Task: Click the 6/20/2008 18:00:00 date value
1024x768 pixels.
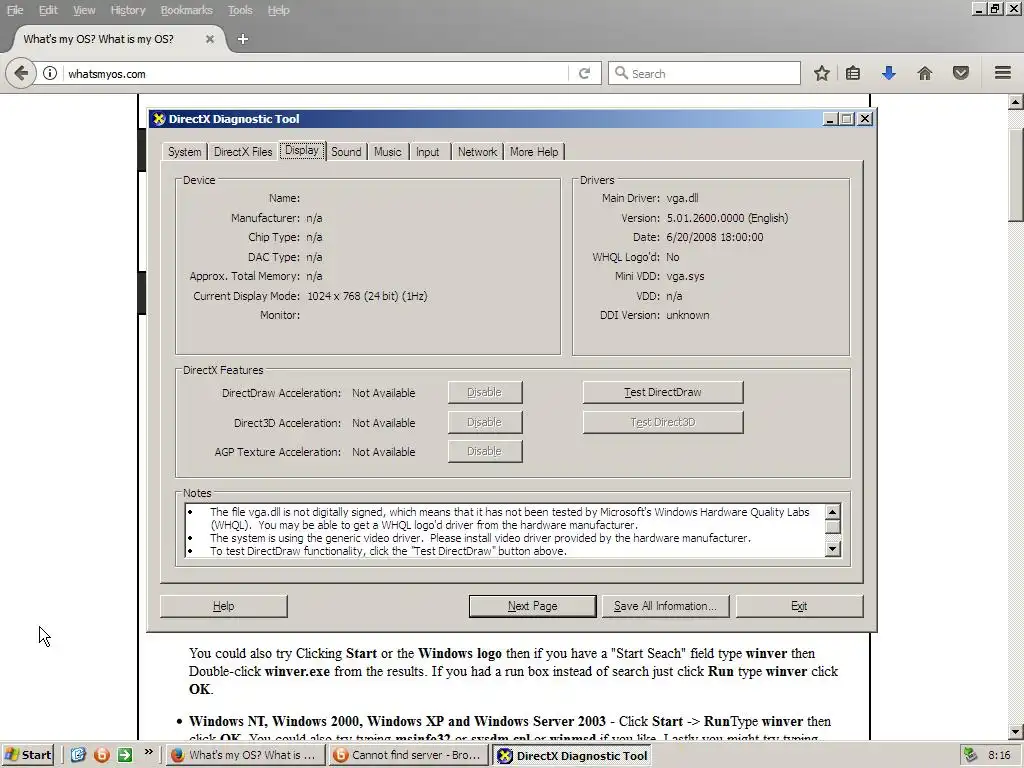Action: tap(714, 237)
